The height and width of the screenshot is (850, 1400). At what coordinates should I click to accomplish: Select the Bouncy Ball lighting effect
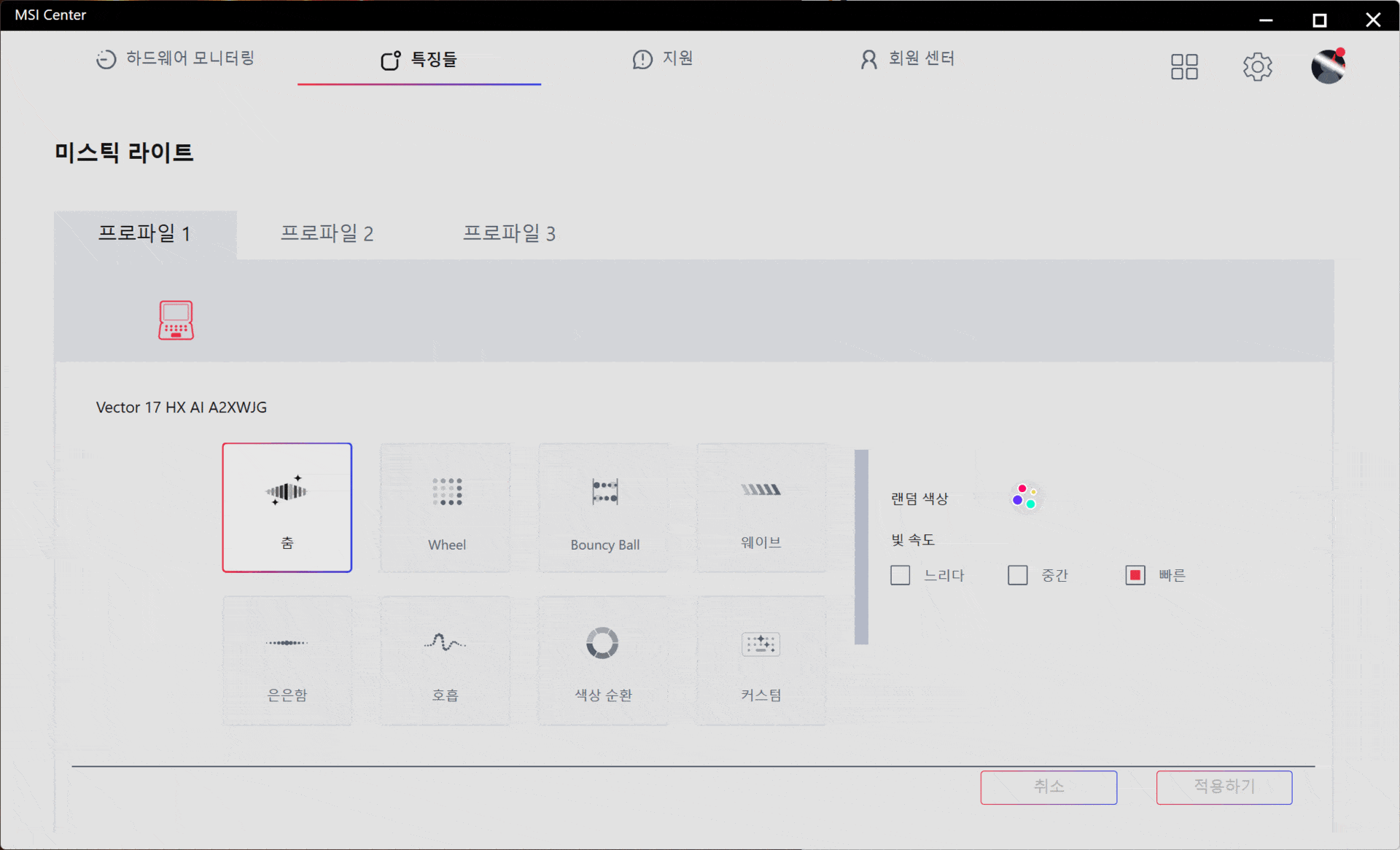coord(604,507)
